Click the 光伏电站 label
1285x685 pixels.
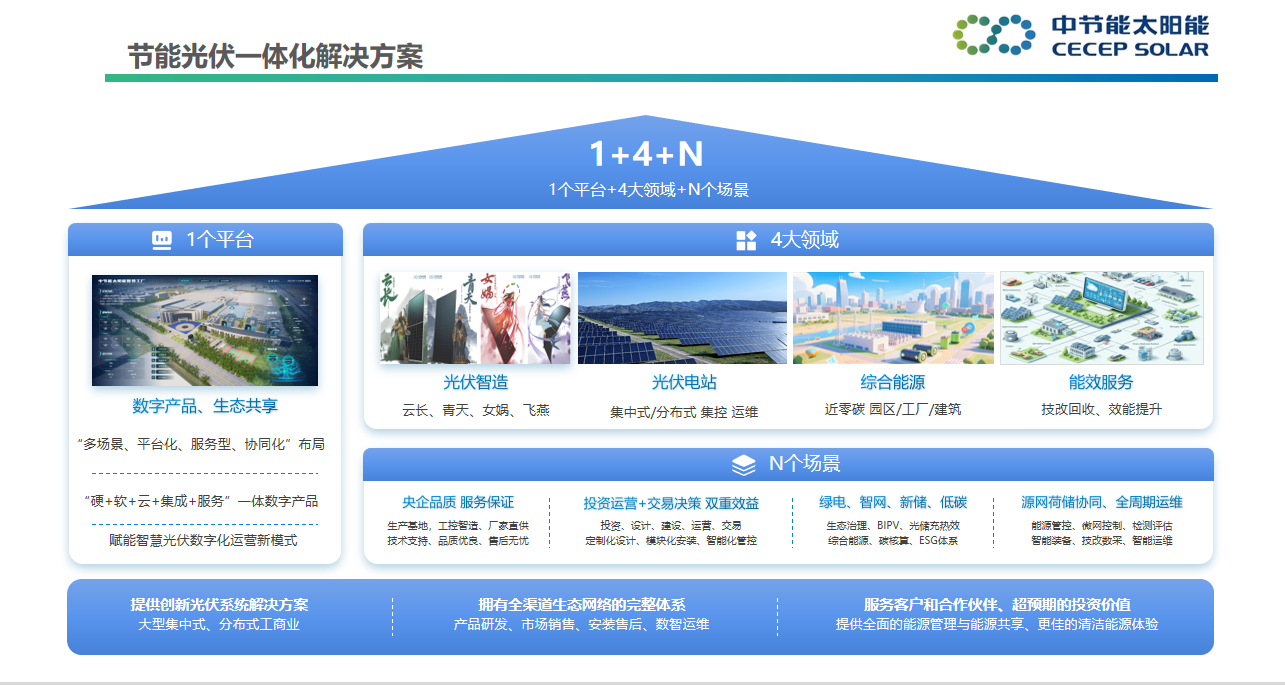pos(684,382)
